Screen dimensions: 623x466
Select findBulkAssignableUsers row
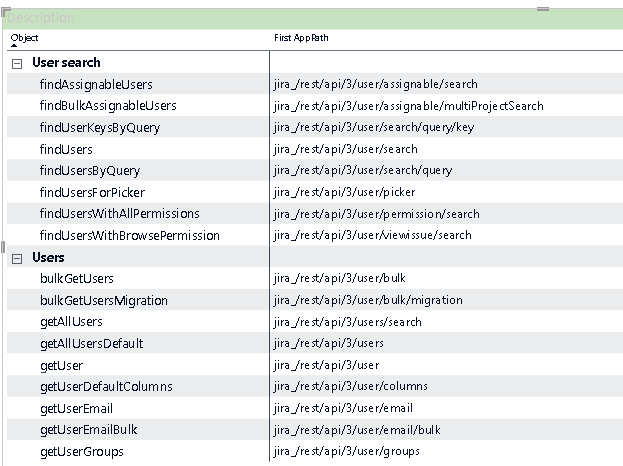(x=315, y=105)
